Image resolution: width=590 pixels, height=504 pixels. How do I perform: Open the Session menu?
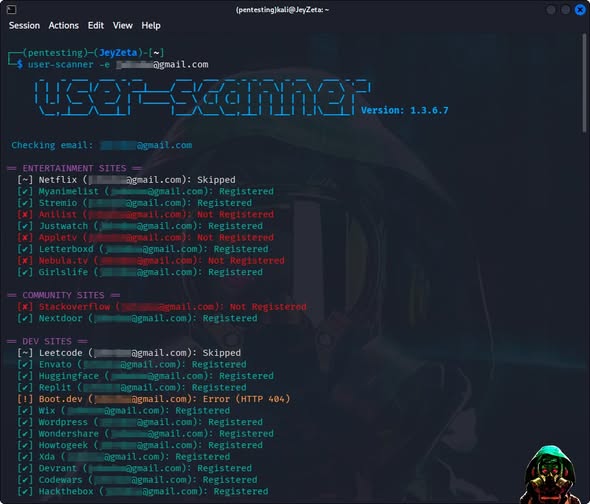(x=24, y=26)
